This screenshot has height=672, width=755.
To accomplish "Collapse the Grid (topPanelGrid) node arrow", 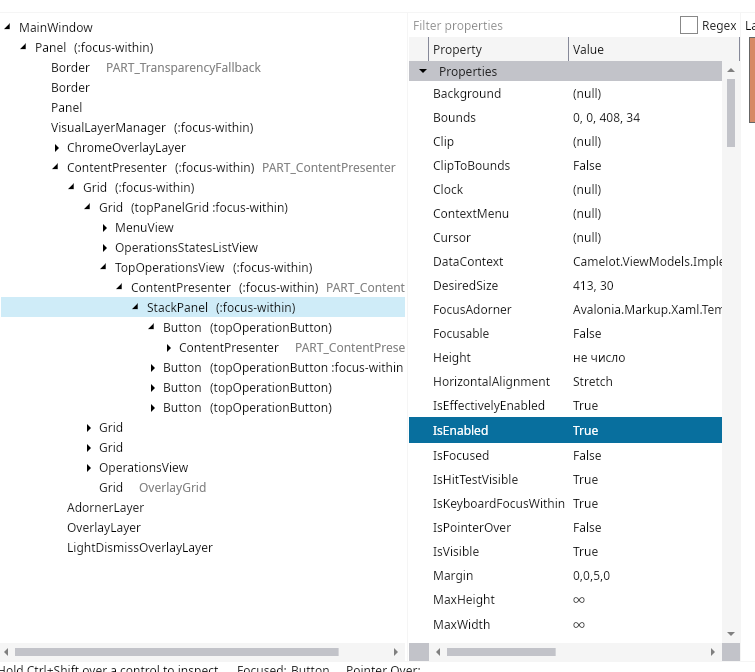I will coord(87,207).
